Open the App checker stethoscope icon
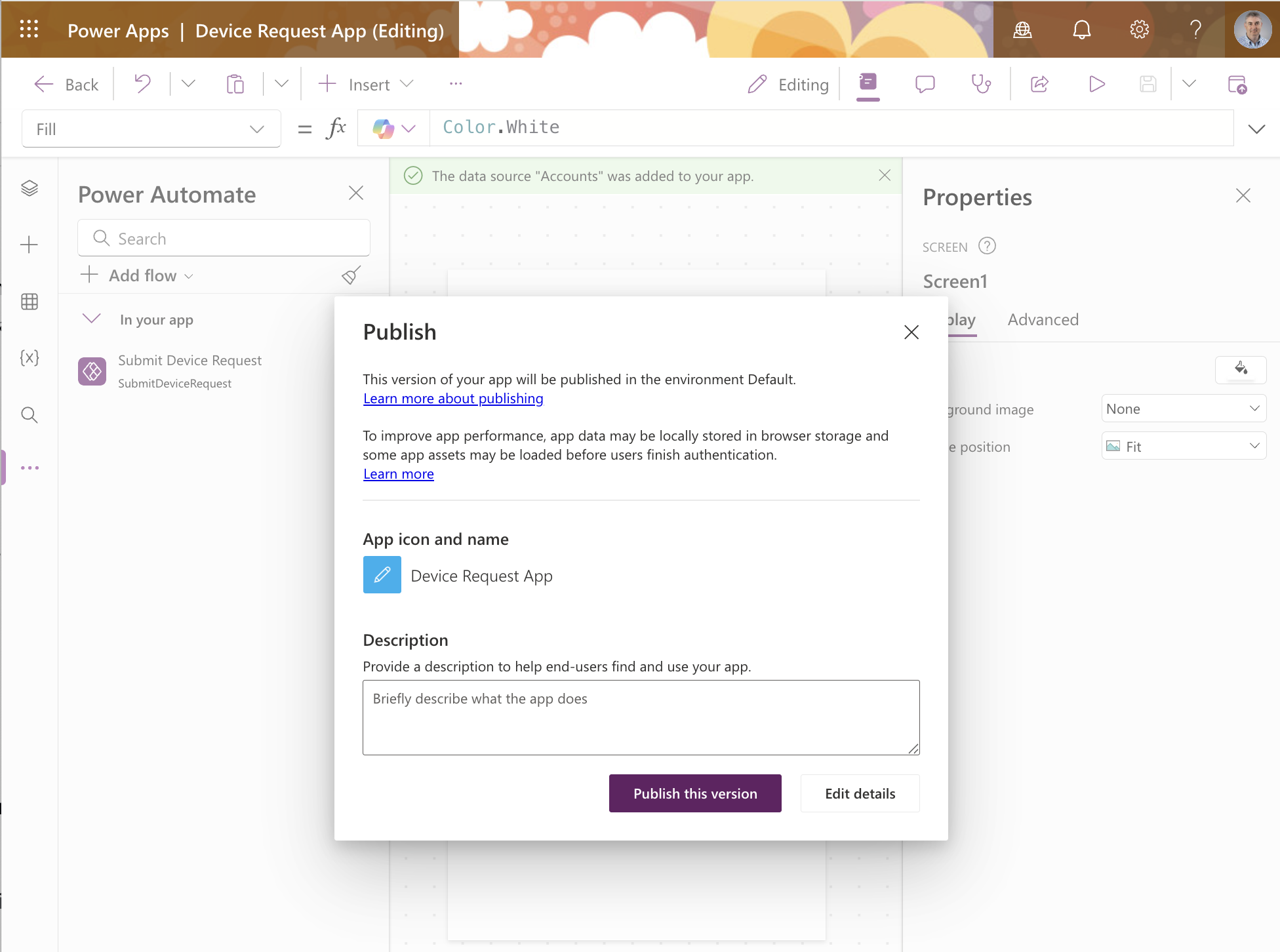This screenshot has width=1280, height=952. click(x=981, y=84)
